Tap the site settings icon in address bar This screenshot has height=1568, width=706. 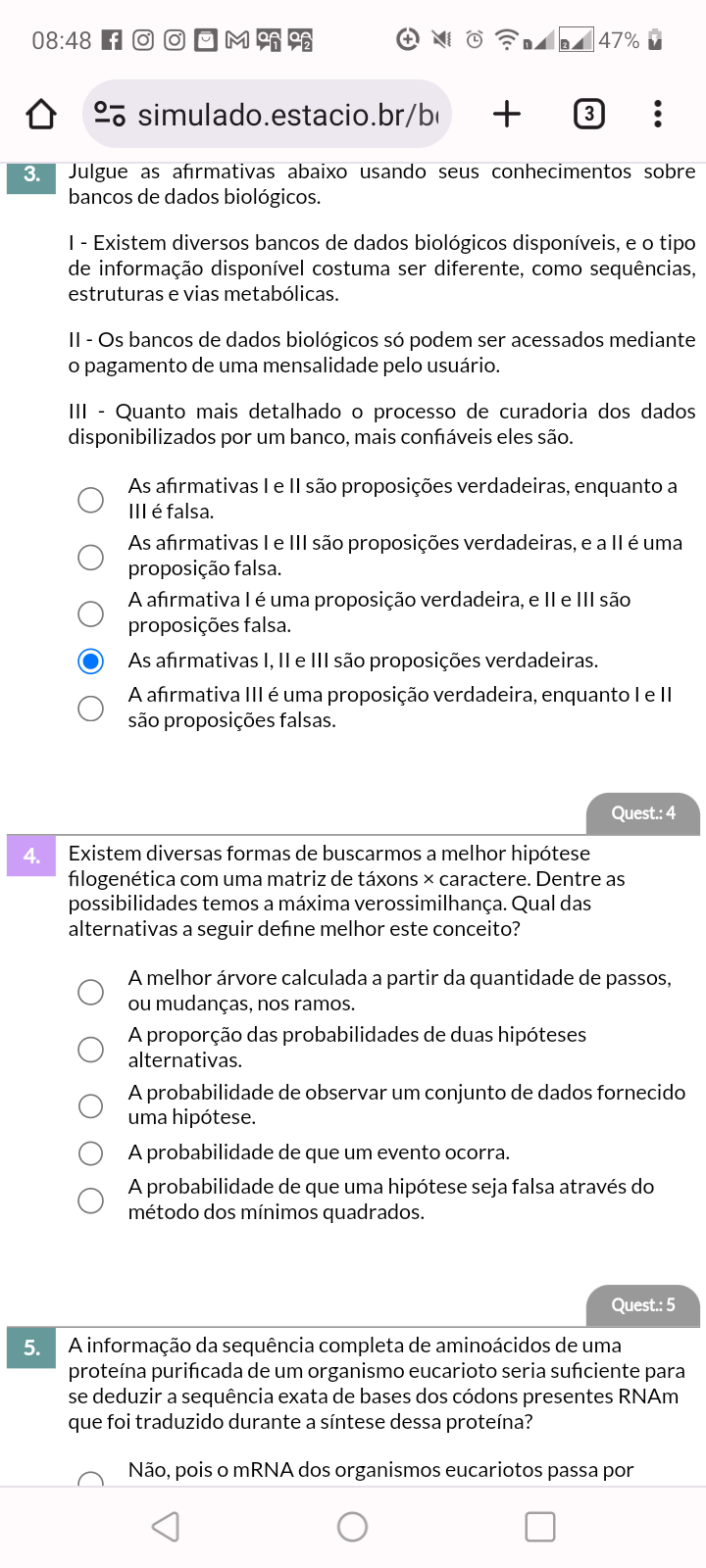(x=109, y=115)
